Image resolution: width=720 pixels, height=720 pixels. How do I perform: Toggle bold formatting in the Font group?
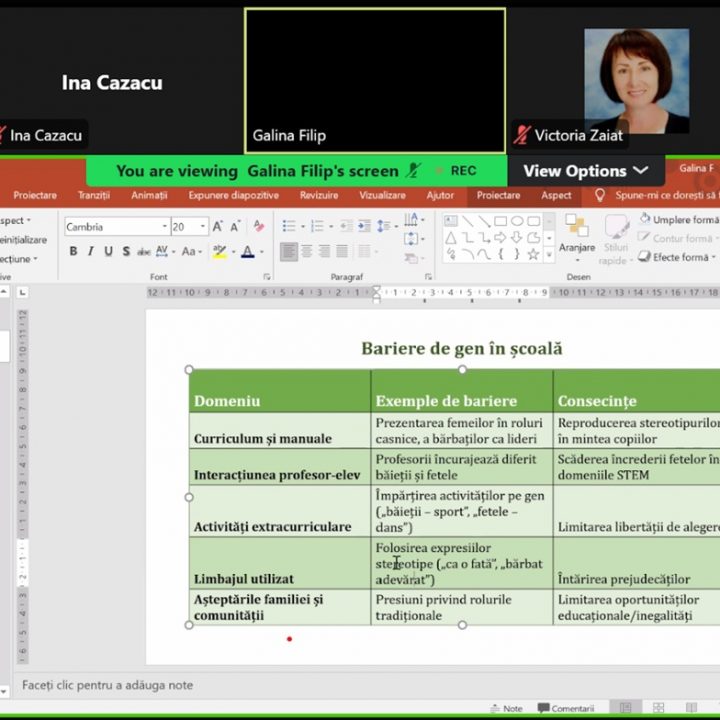(x=73, y=252)
